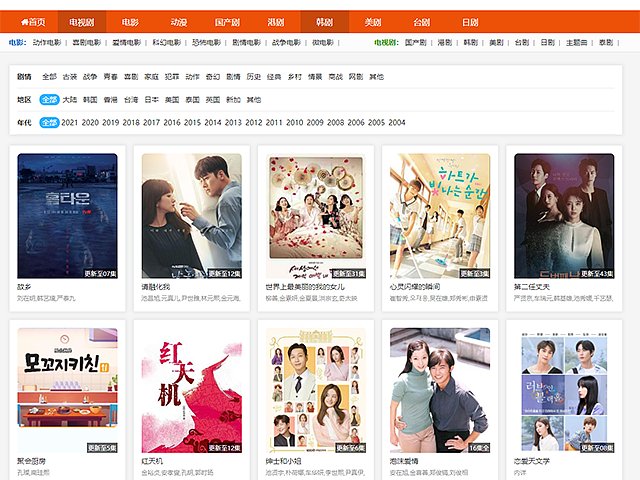Click the 第二任丈夫 title text link
The image size is (640, 480).
(x=532, y=287)
